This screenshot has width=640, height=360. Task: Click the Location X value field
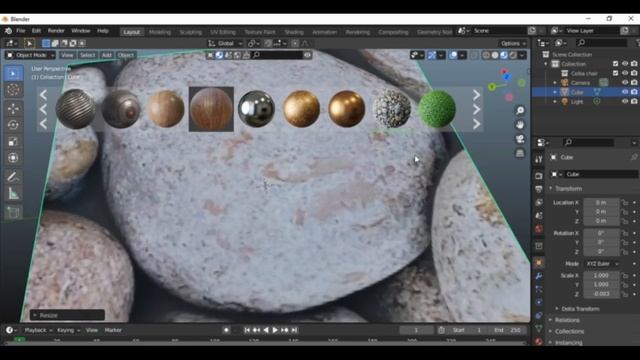[x=601, y=202]
